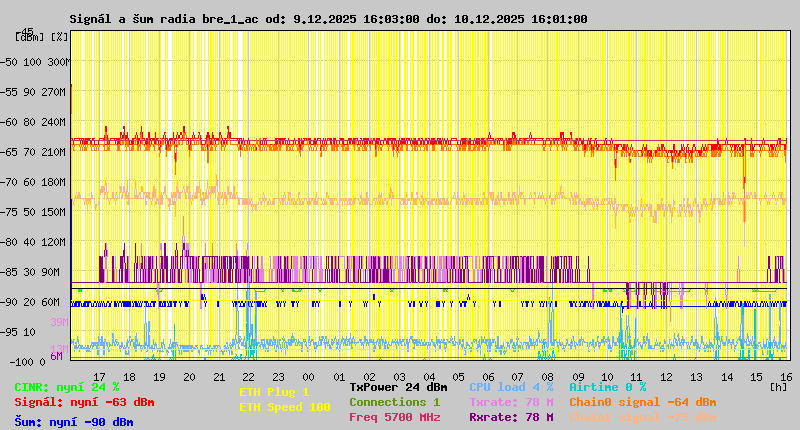Select the Txrate 78 M legend entry
Viewport: 800px width, 430px height.
tap(511, 402)
